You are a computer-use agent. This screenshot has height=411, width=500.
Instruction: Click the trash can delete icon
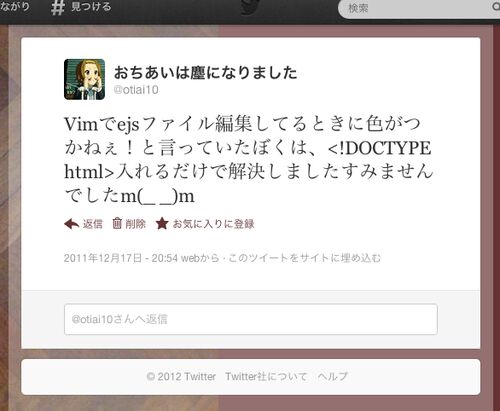(117, 223)
